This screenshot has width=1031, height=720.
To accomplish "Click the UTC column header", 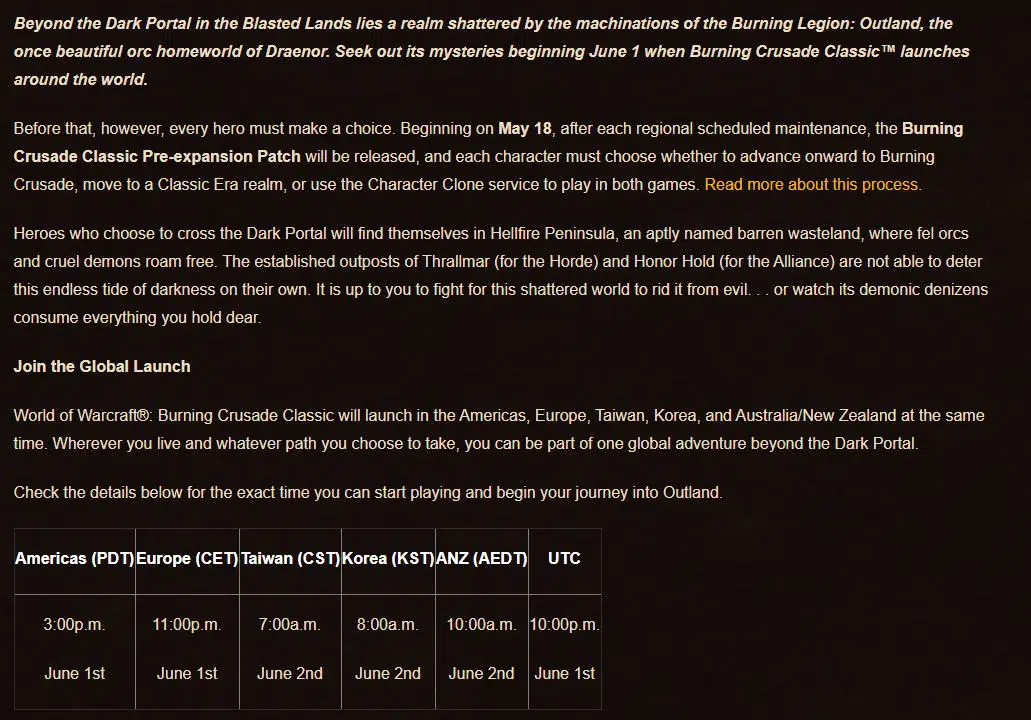I will point(564,558).
